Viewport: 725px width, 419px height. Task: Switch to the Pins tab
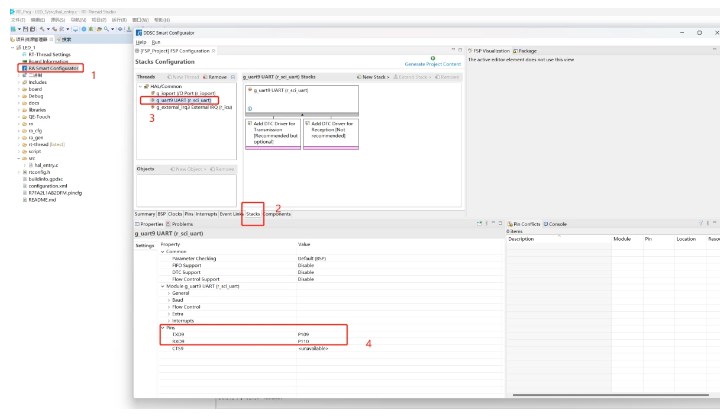pyautogui.click(x=189, y=214)
